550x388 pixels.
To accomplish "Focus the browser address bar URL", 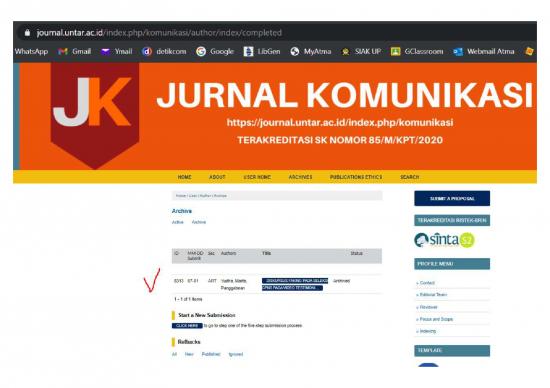I will click(x=159, y=33).
